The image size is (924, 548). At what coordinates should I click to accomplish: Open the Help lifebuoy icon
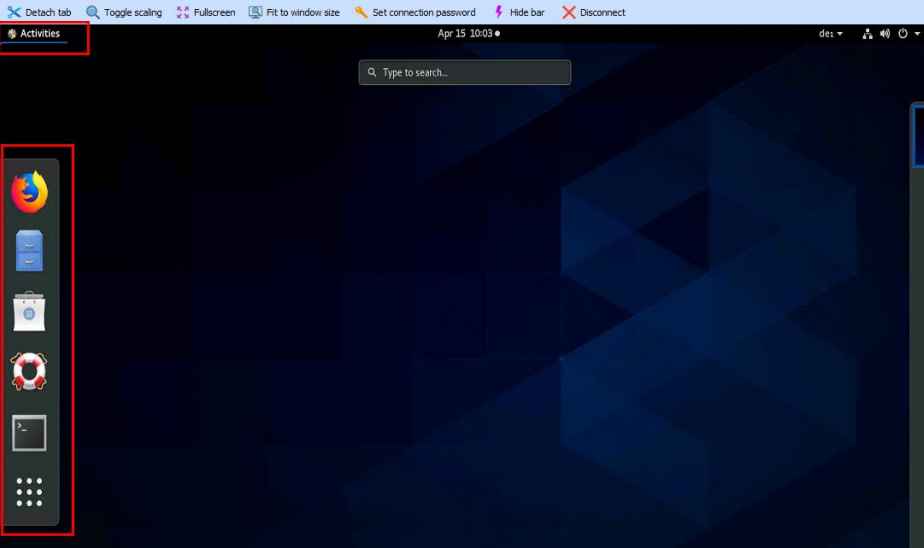tap(29, 372)
